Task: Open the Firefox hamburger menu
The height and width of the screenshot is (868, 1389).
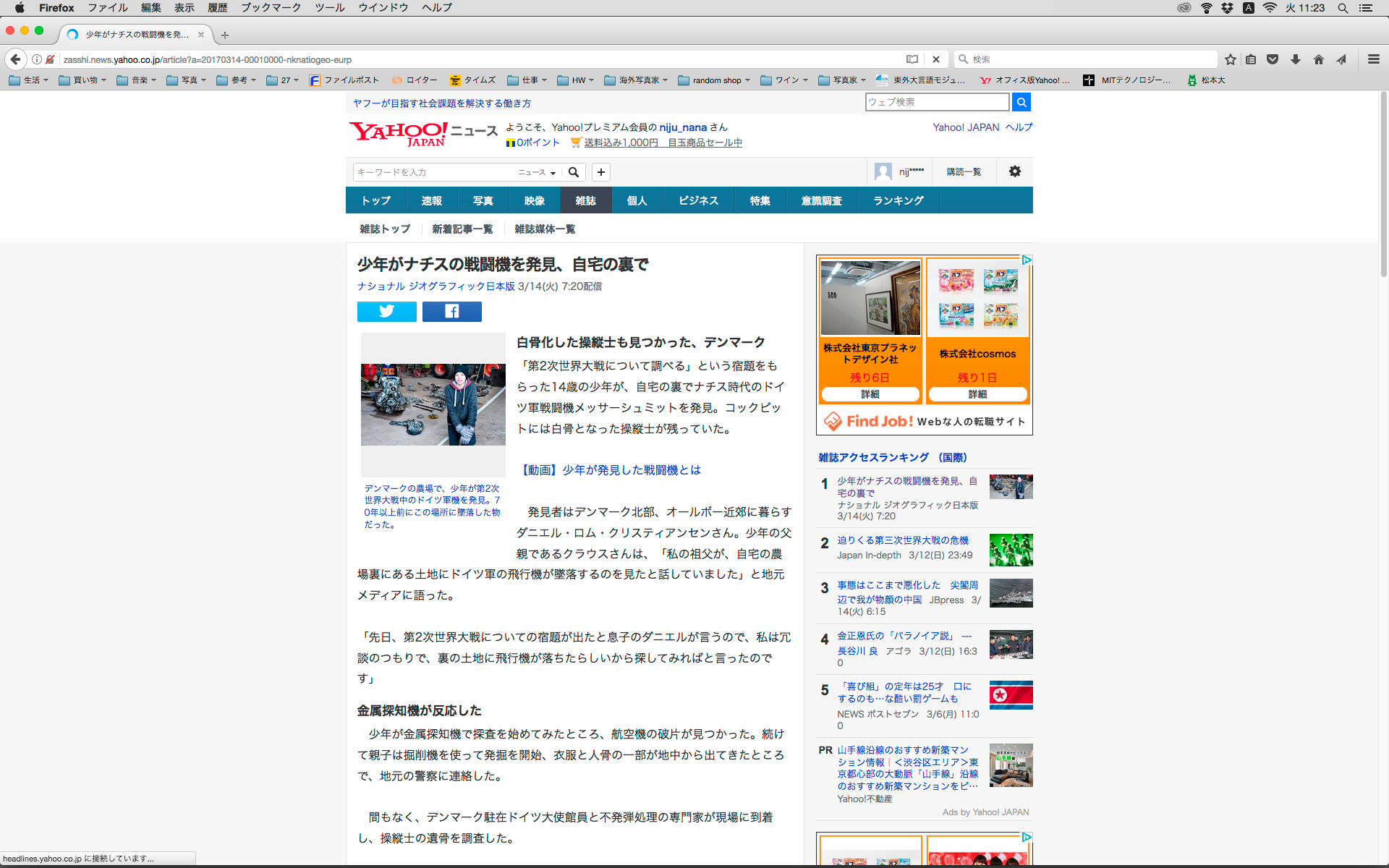Action: point(1373,59)
